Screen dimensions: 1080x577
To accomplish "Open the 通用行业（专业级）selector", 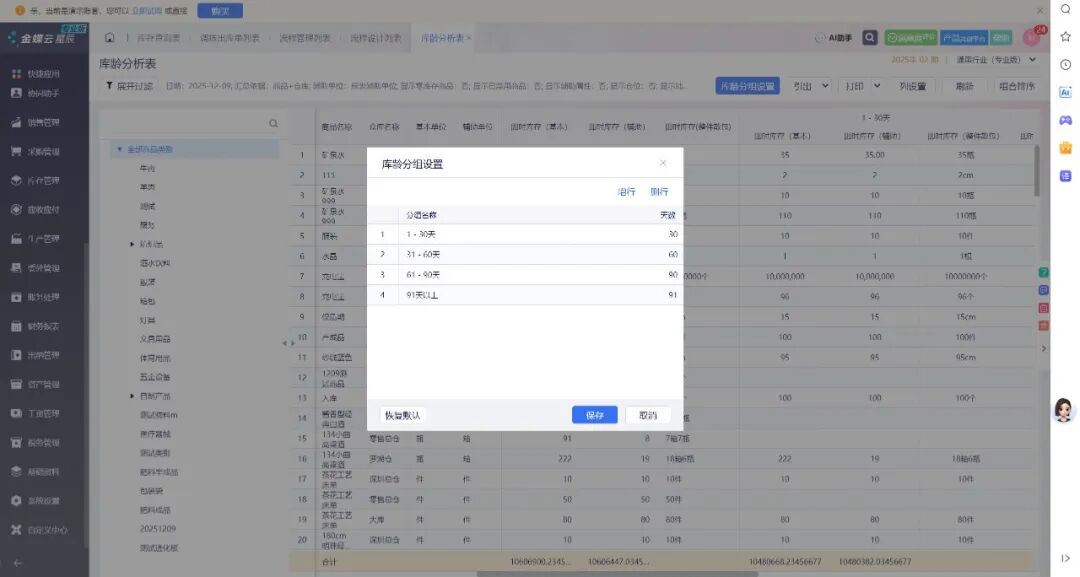I will 995,60.
